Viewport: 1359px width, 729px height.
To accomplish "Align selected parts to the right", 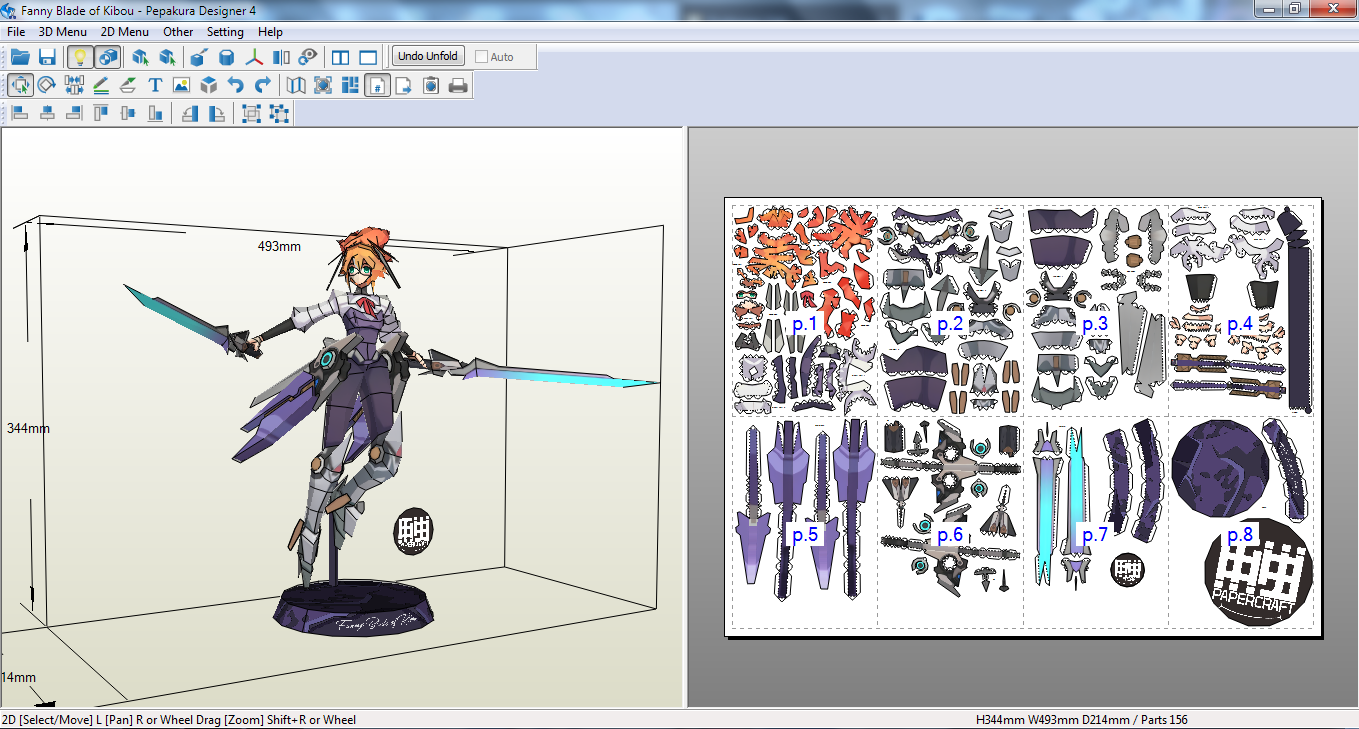I will pos(74,113).
